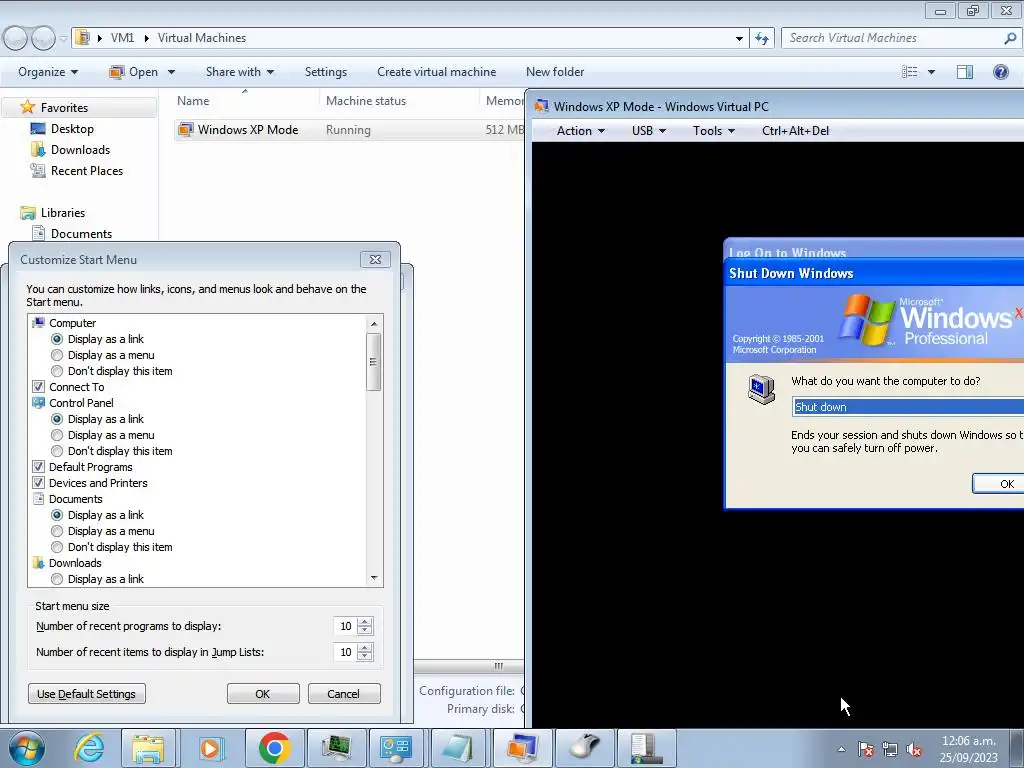Expand the Open button dropdown arrow
Image resolution: width=1024 pixels, height=768 pixels.
click(x=171, y=72)
